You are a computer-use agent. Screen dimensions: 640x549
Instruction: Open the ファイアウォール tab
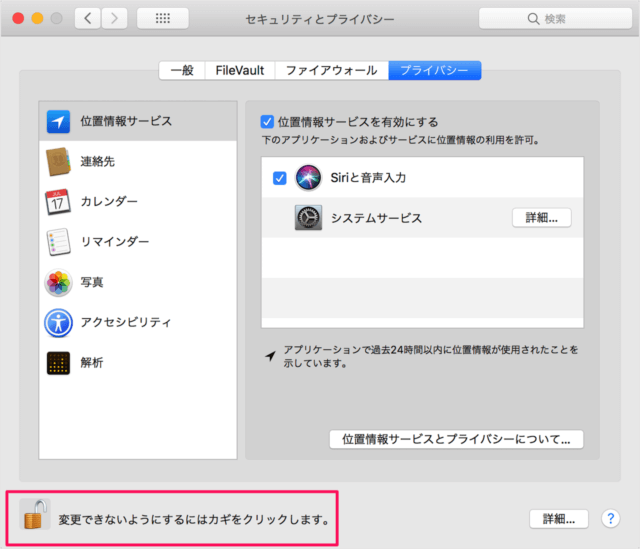332,70
